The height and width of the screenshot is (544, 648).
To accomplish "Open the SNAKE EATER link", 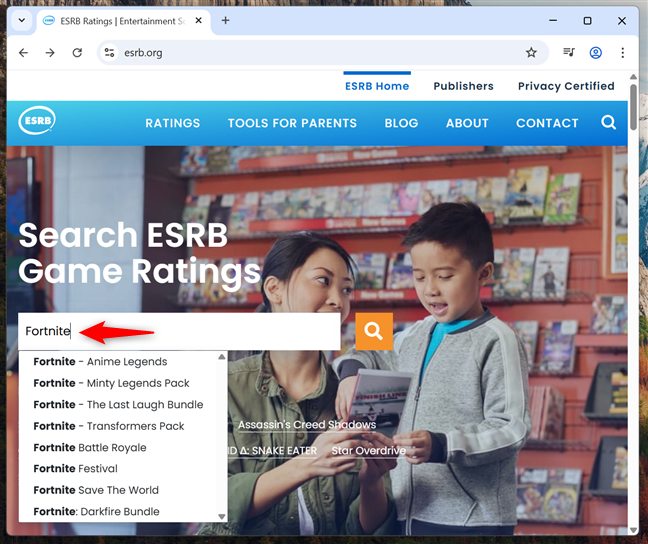I will pyautogui.click(x=273, y=451).
